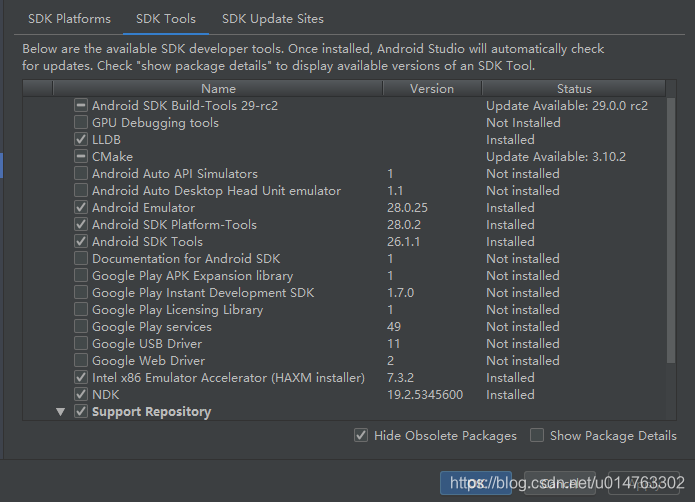The width and height of the screenshot is (695, 502).
Task: Check Google Play services checkbox
Action: coord(81,326)
